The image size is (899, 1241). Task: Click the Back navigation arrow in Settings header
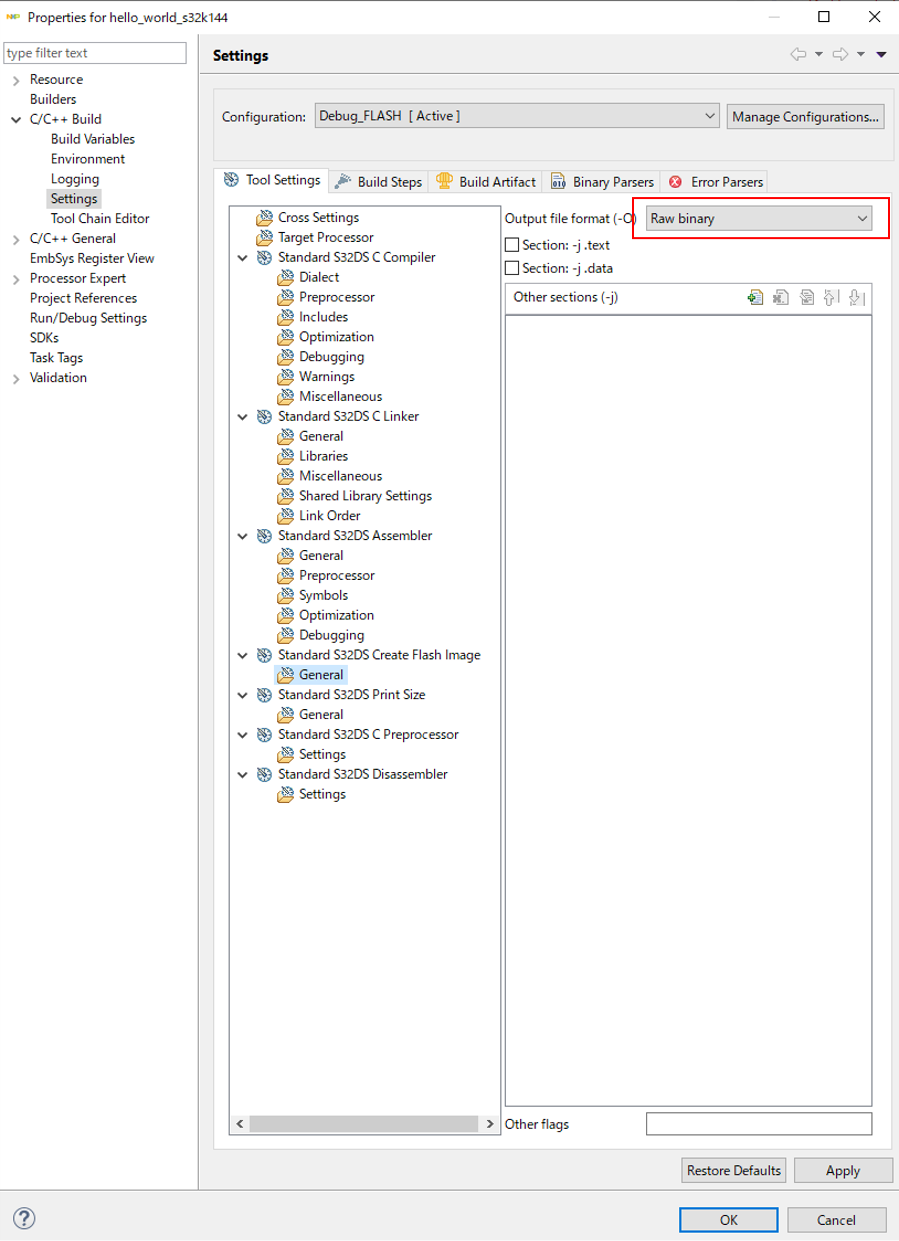(x=798, y=55)
